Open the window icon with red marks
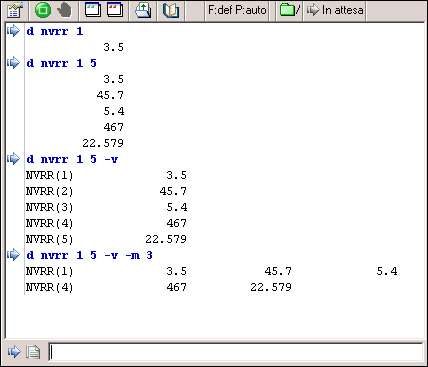428x367 pixels. point(115,10)
